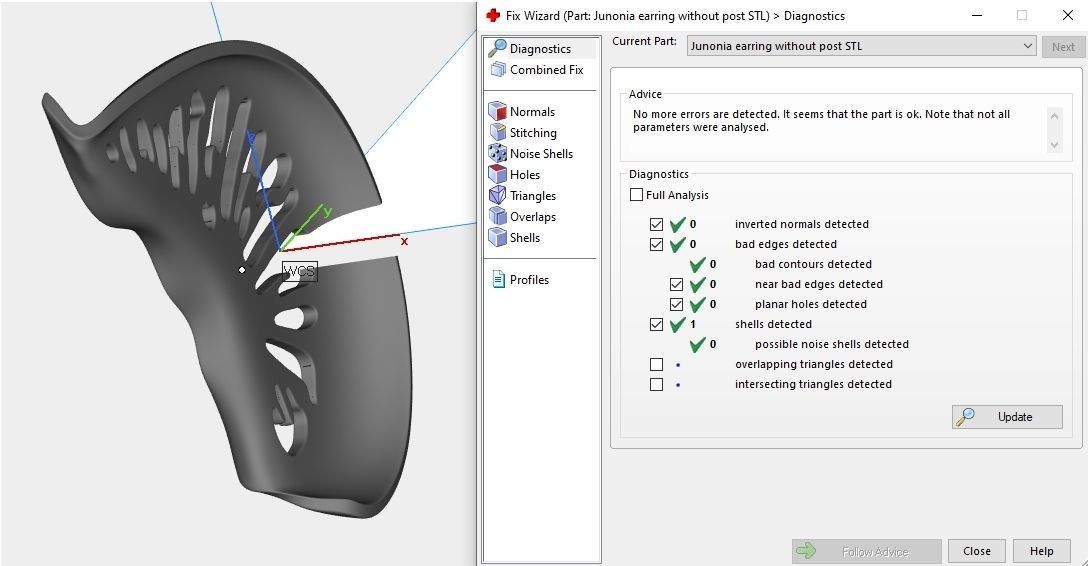The height and width of the screenshot is (566, 1088).
Task: Open the Overlaps fix page
Action: pos(533,216)
